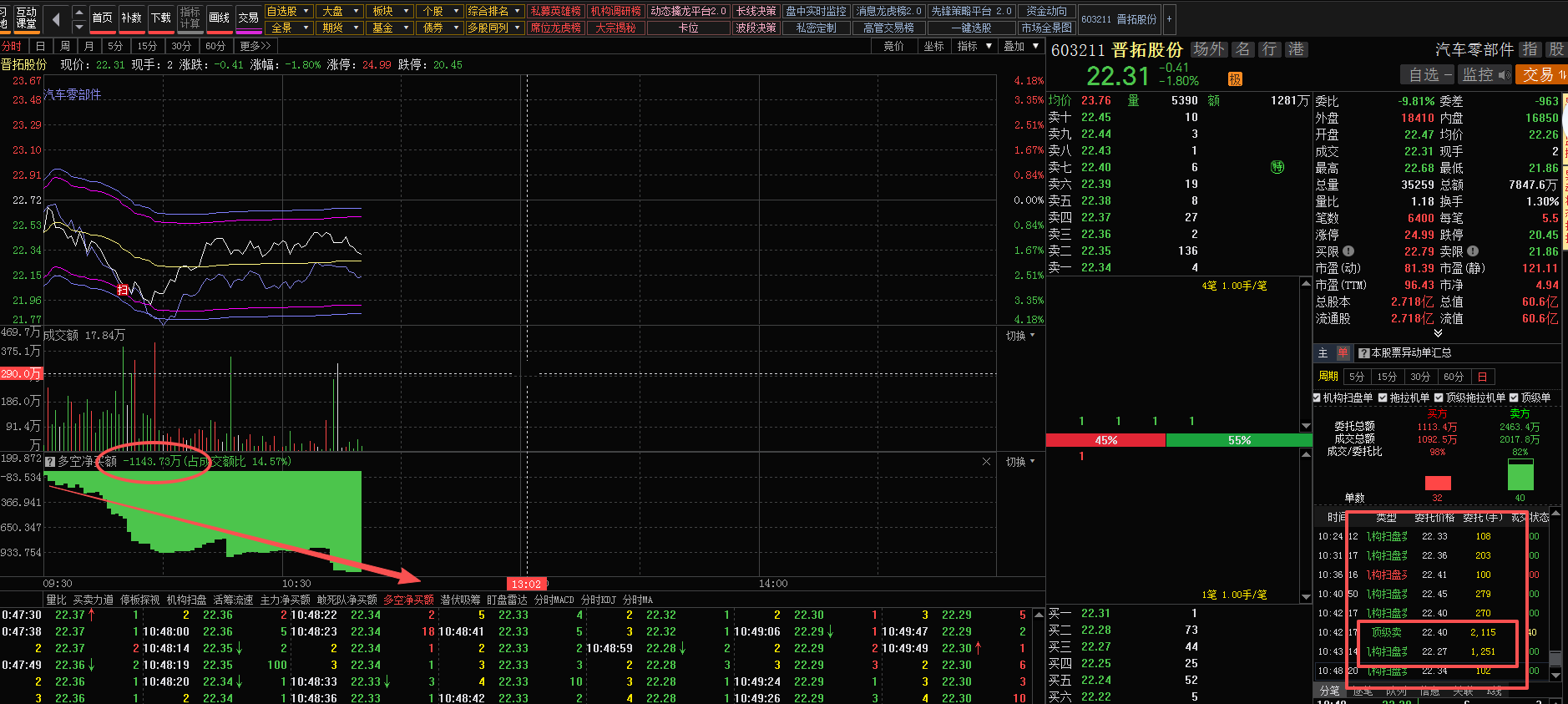Open the 大盘 dropdown
This screenshot has height=704, width=1568.
pos(340,11)
